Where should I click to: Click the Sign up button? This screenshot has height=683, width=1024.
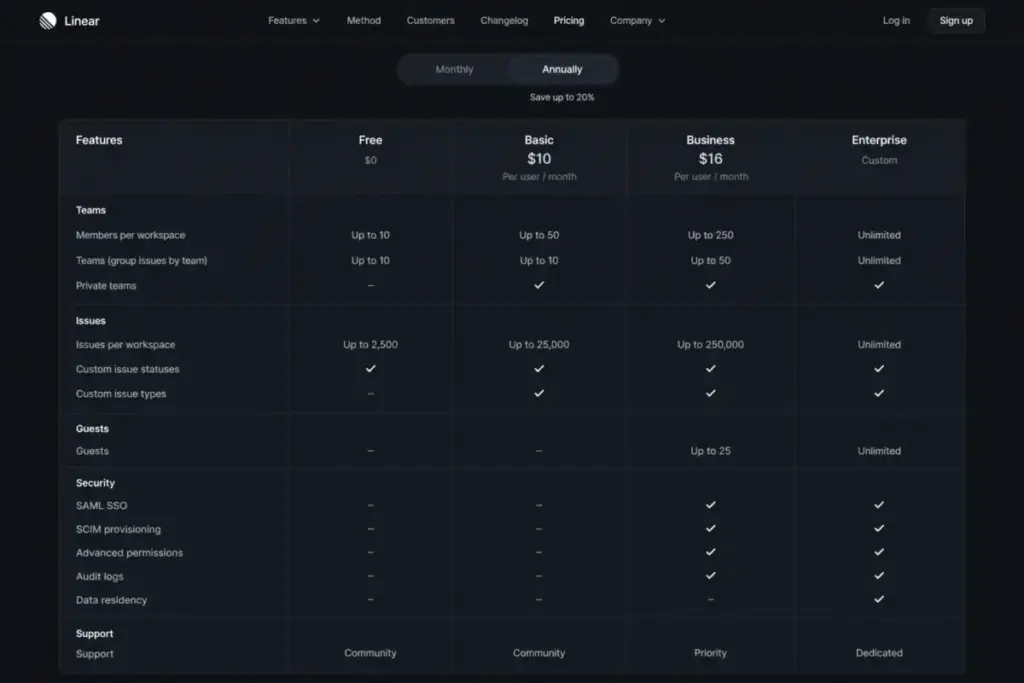click(956, 21)
